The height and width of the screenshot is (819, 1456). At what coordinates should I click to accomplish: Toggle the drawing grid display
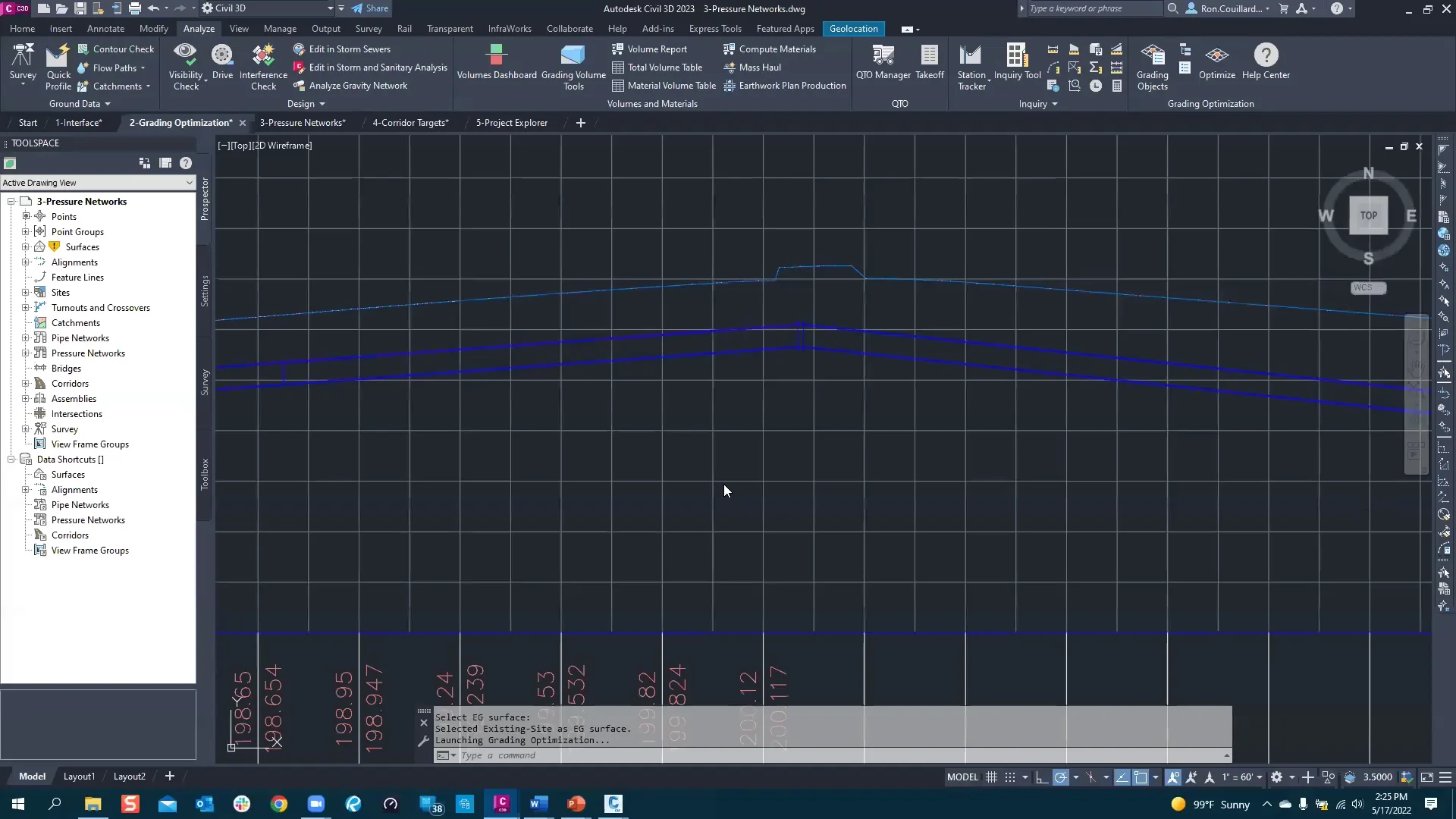pyautogui.click(x=991, y=777)
